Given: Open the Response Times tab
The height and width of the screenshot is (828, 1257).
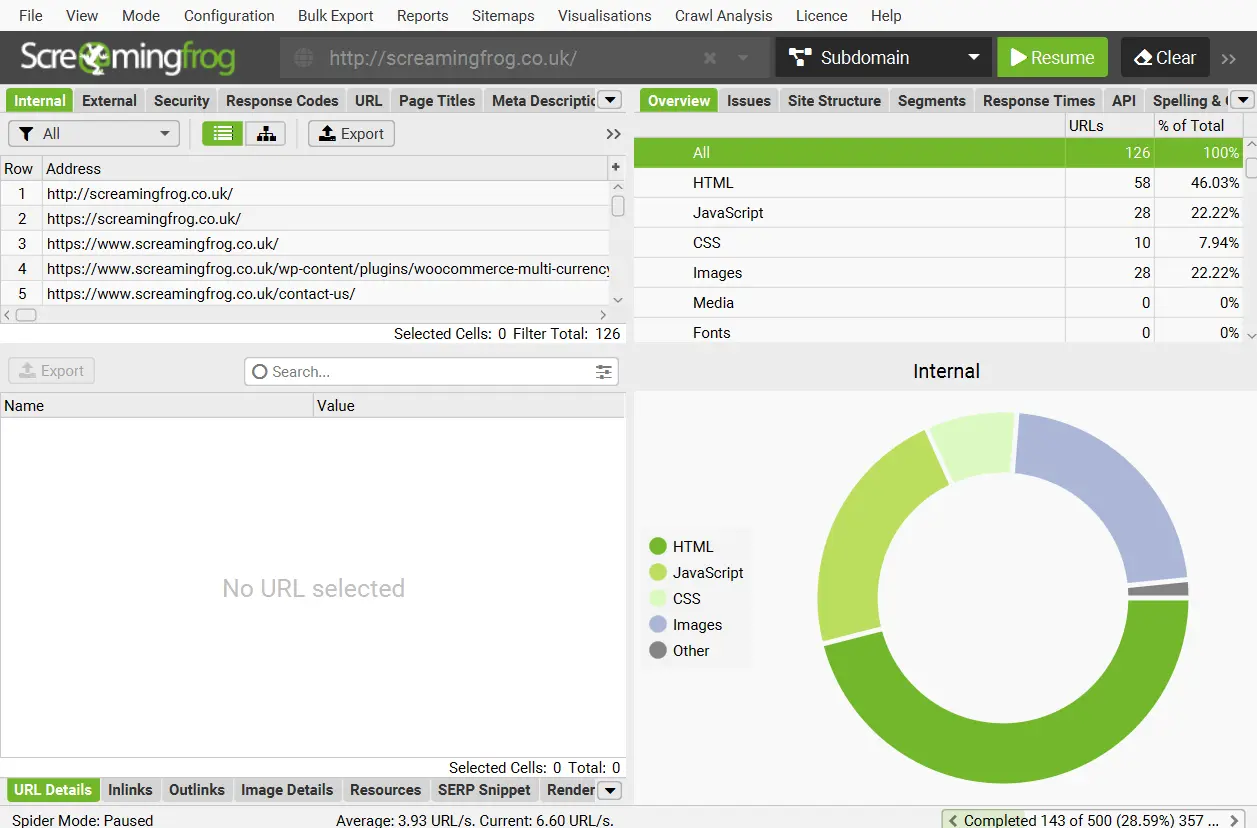Looking at the screenshot, I should pyautogui.click(x=1039, y=100).
